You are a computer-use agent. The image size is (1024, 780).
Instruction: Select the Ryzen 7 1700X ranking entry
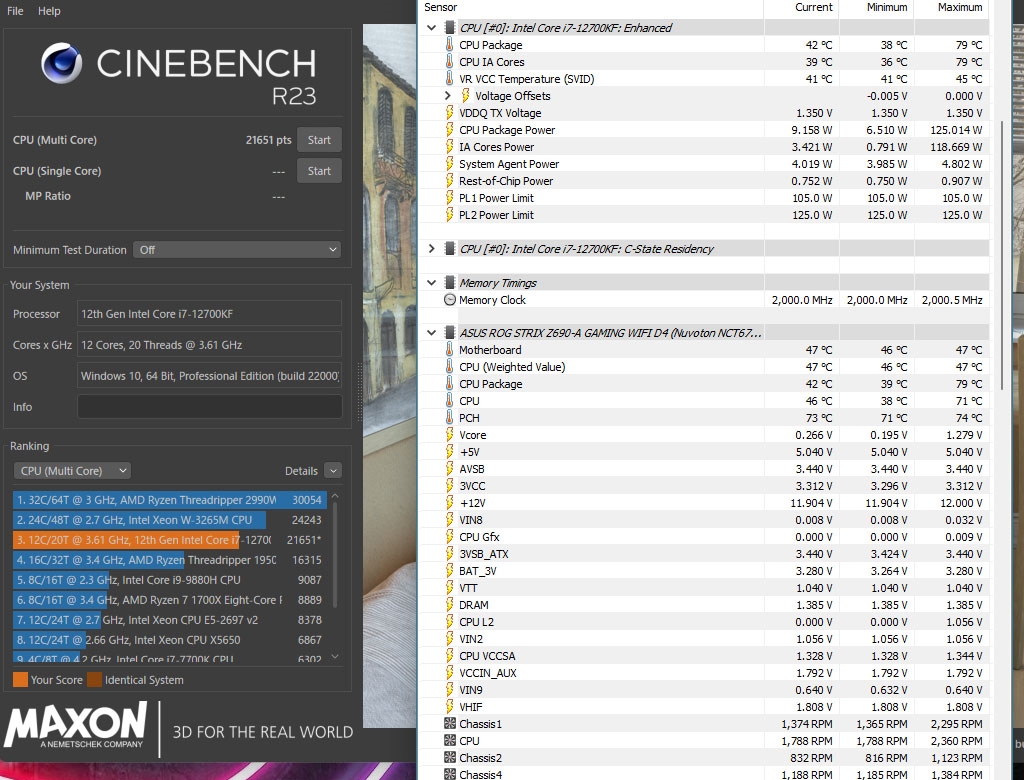point(170,600)
